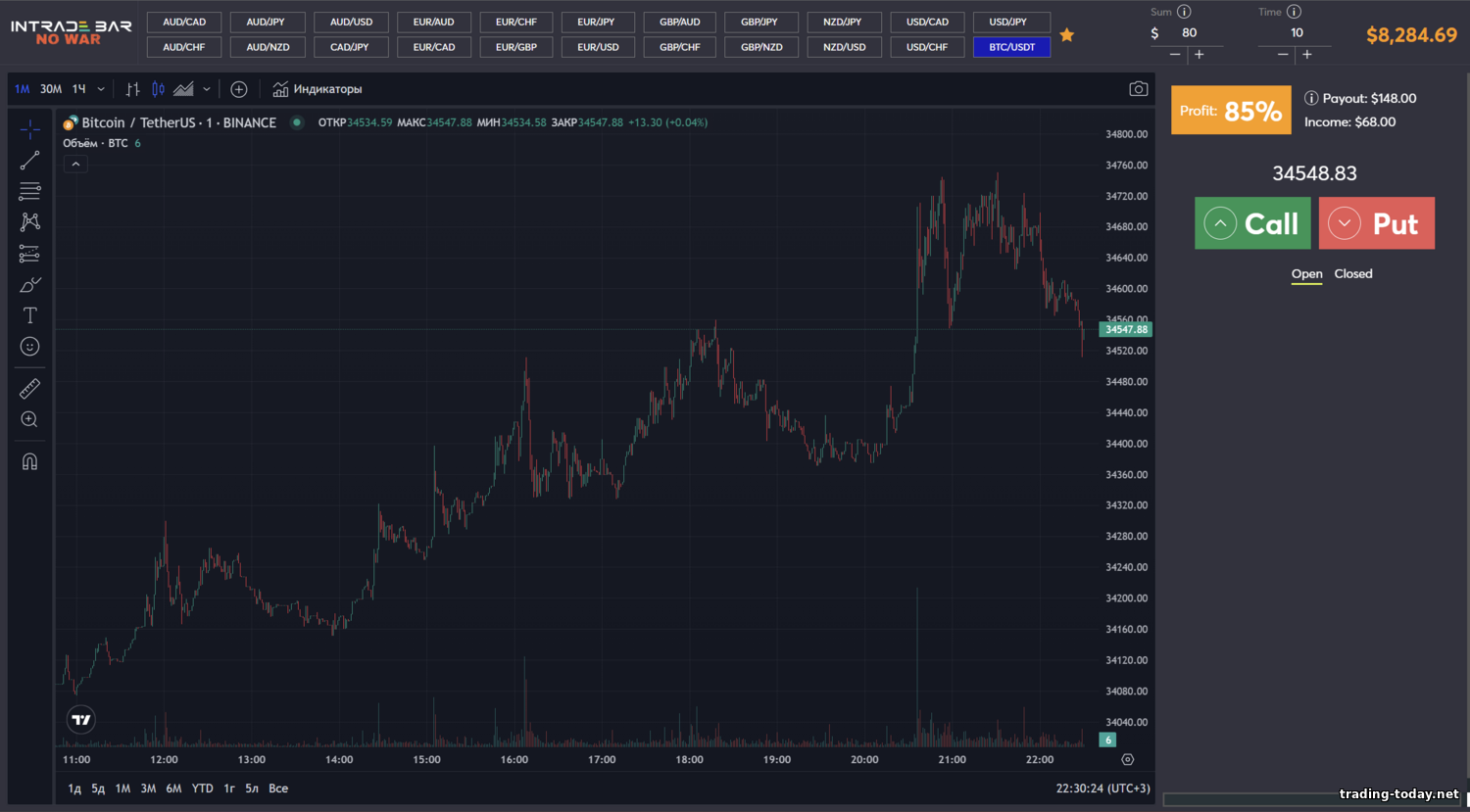Toggle the favorite star for asset
This screenshot has width=1470, height=812.
tap(1067, 35)
